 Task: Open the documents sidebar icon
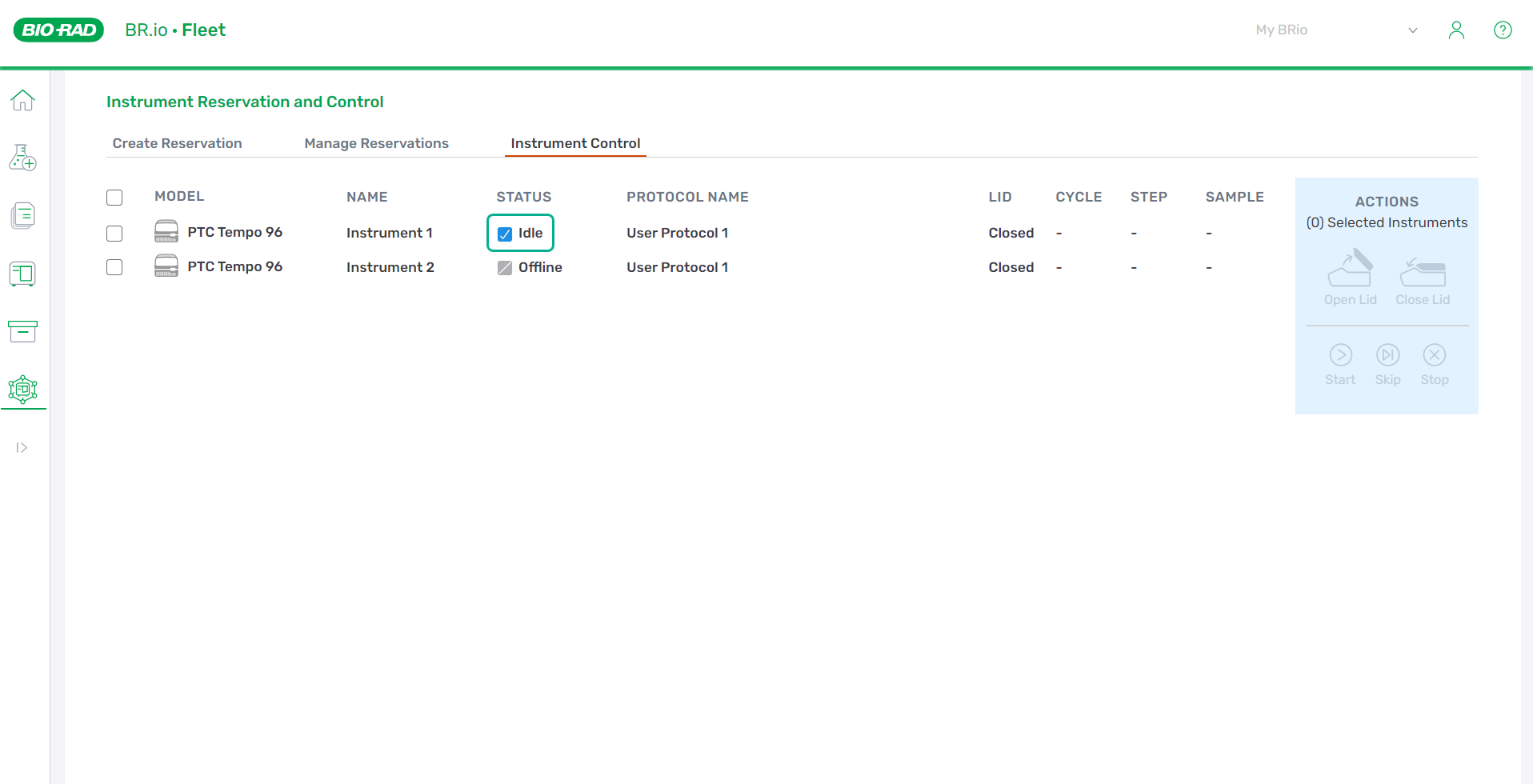pos(22,215)
